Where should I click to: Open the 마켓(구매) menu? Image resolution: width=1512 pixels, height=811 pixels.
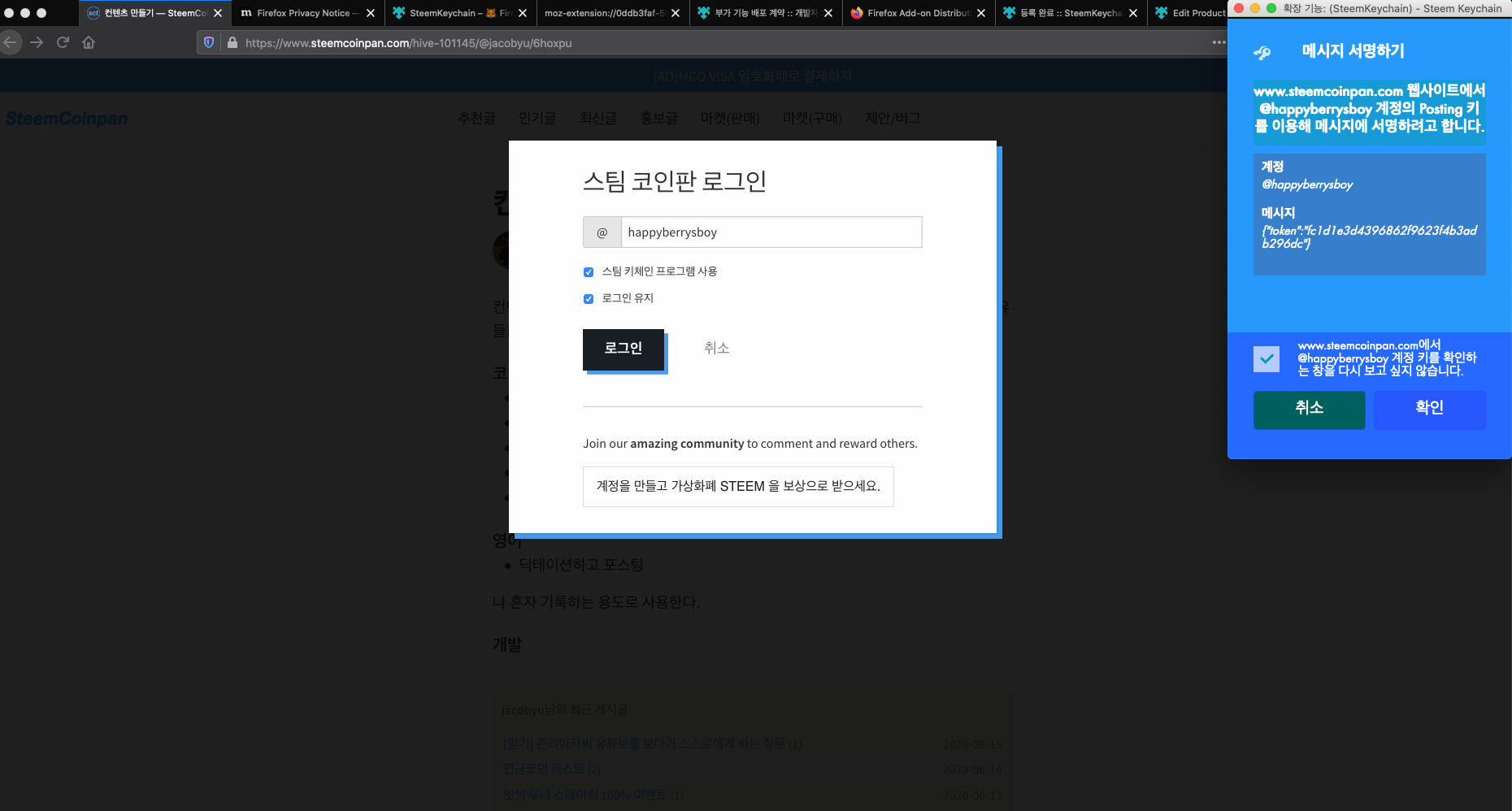pyautogui.click(x=813, y=119)
